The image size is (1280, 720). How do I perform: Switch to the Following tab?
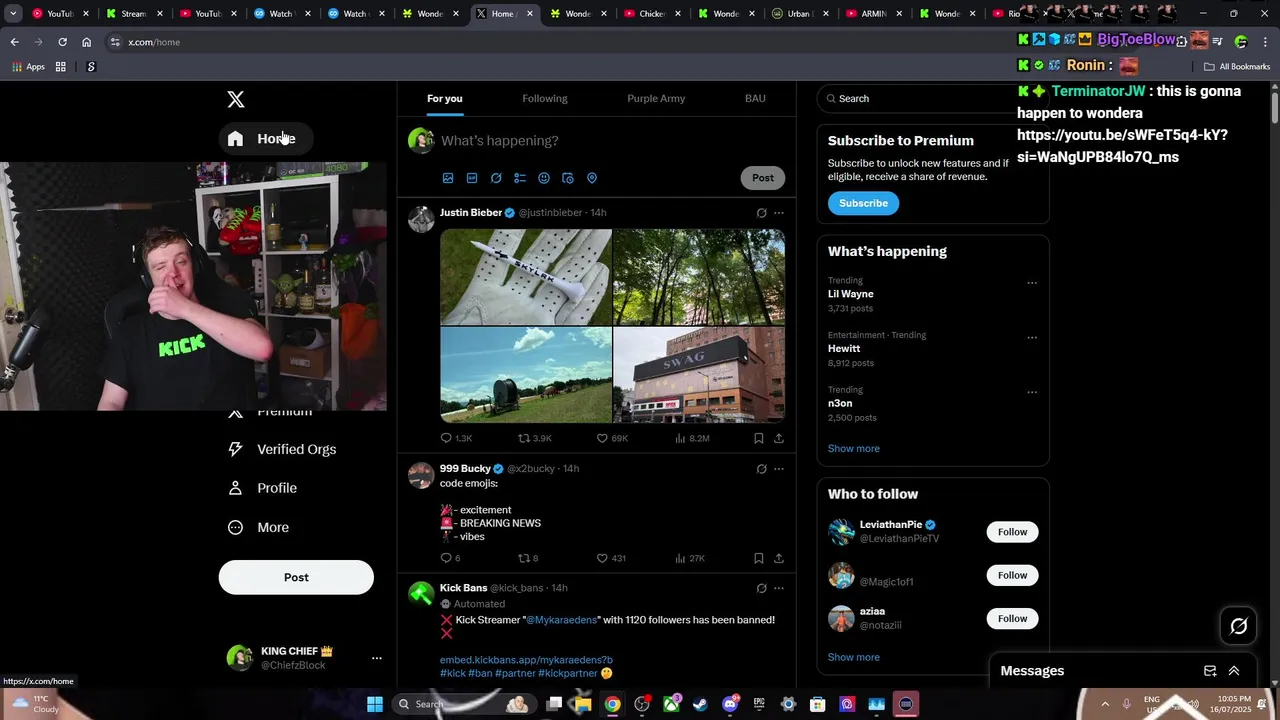click(545, 98)
